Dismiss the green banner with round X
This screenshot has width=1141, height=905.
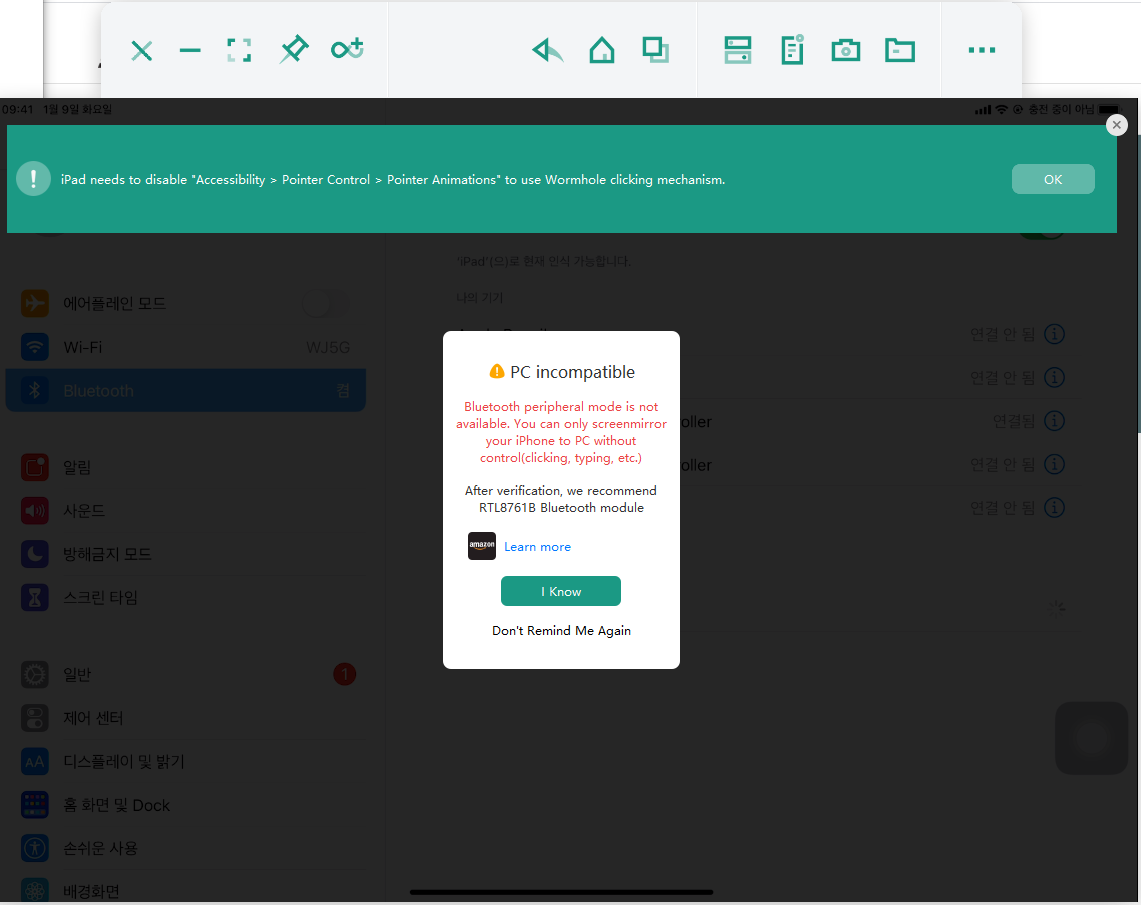click(x=1116, y=124)
